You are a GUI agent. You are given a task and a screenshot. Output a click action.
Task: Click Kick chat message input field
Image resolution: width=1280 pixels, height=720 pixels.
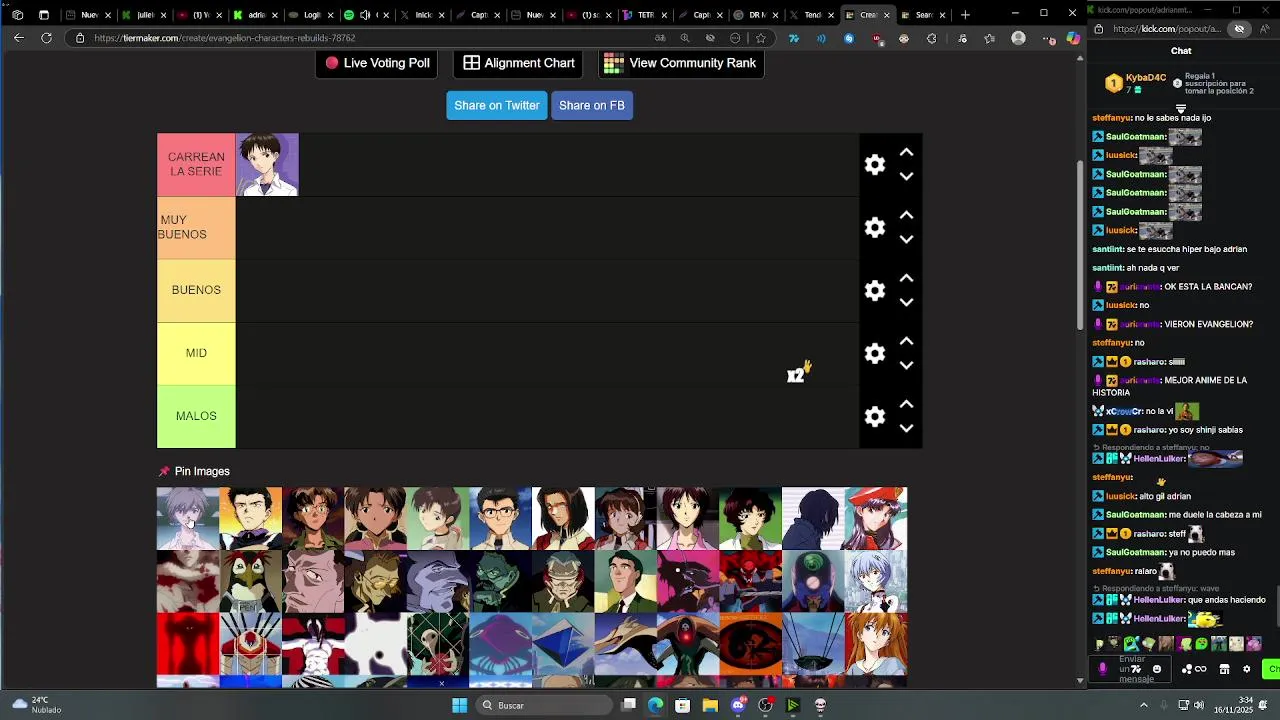1131,669
